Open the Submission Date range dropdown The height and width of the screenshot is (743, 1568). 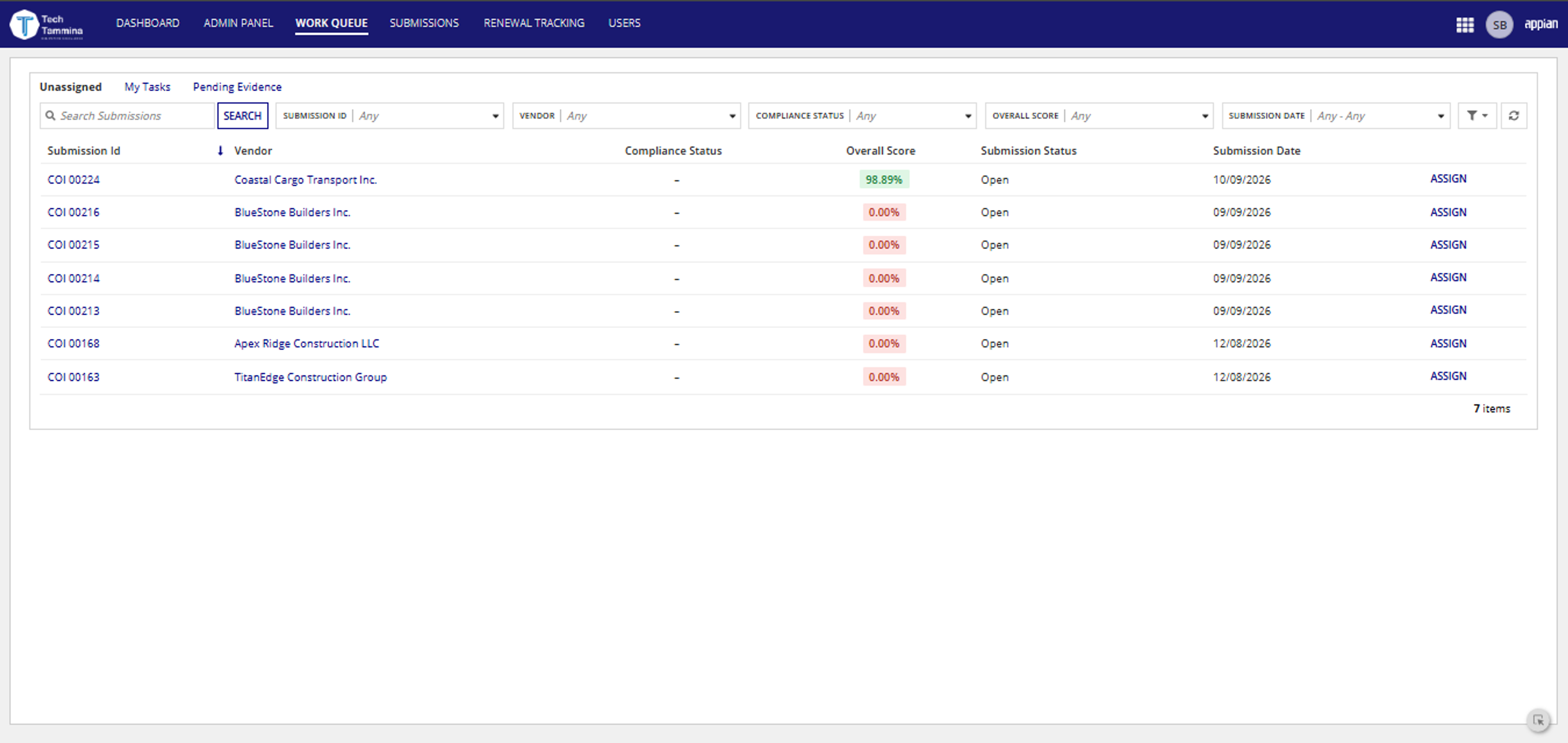tap(1336, 116)
